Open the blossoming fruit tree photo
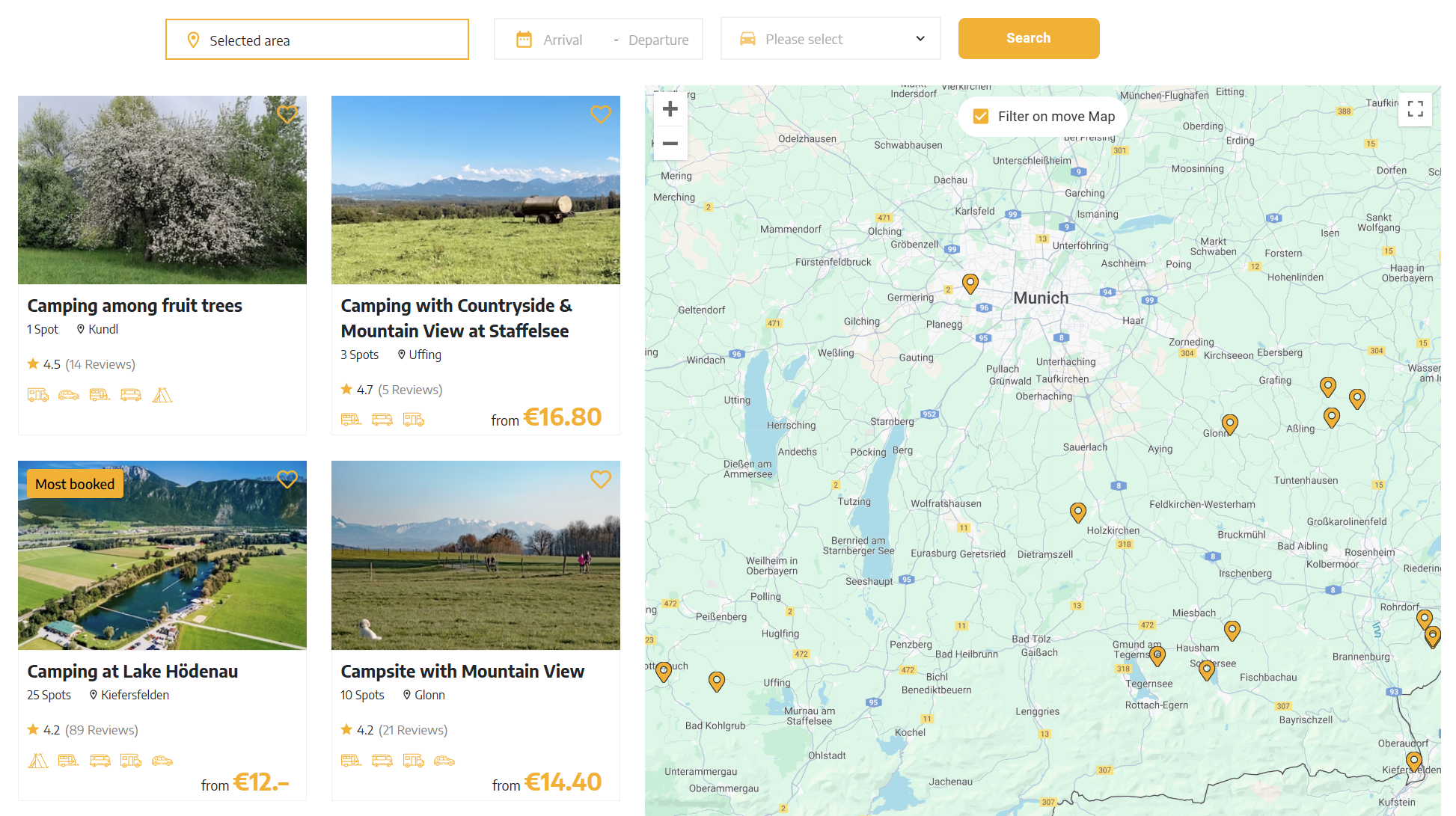The image size is (1456, 816). (x=162, y=190)
